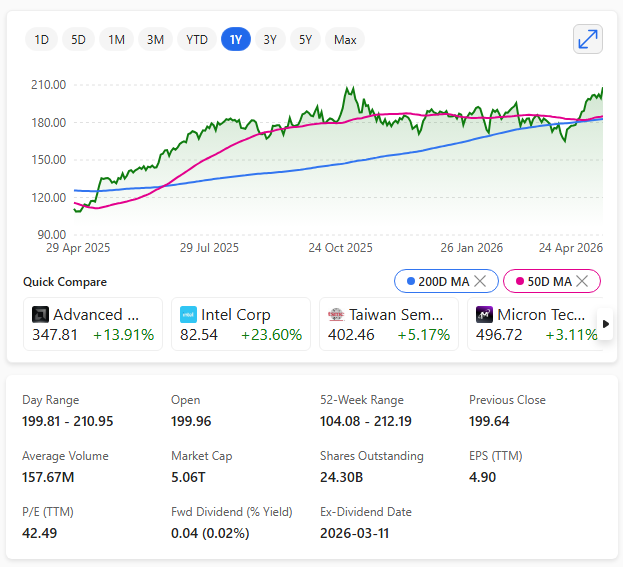The height and width of the screenshot is (567, 623).
Task: Show the YTD chart range
Action: point(197,40)
